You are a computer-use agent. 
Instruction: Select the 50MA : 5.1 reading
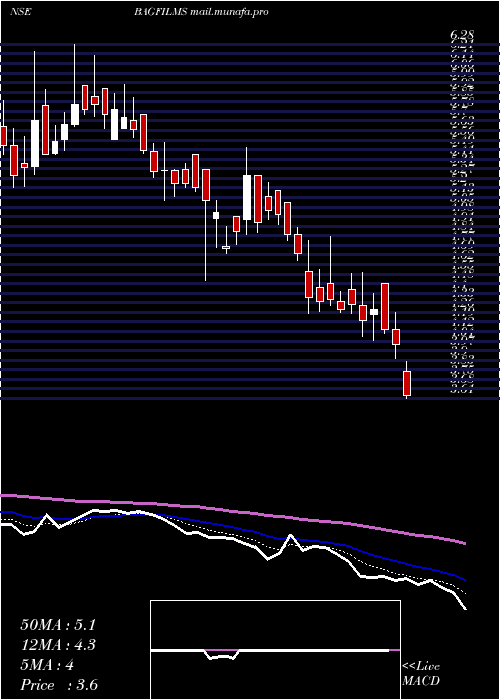pos(58,625)
